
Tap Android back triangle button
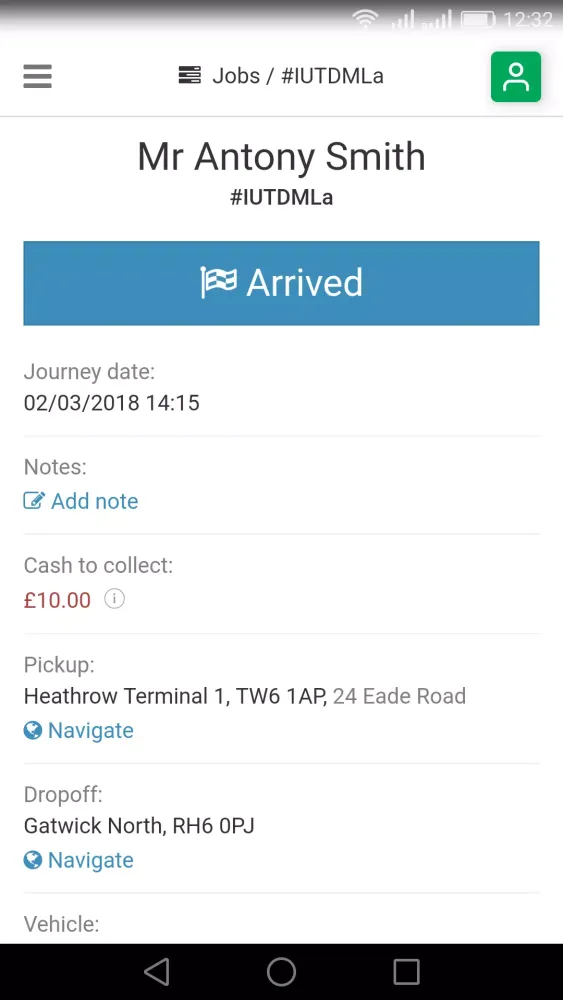(x=156, y=972)
